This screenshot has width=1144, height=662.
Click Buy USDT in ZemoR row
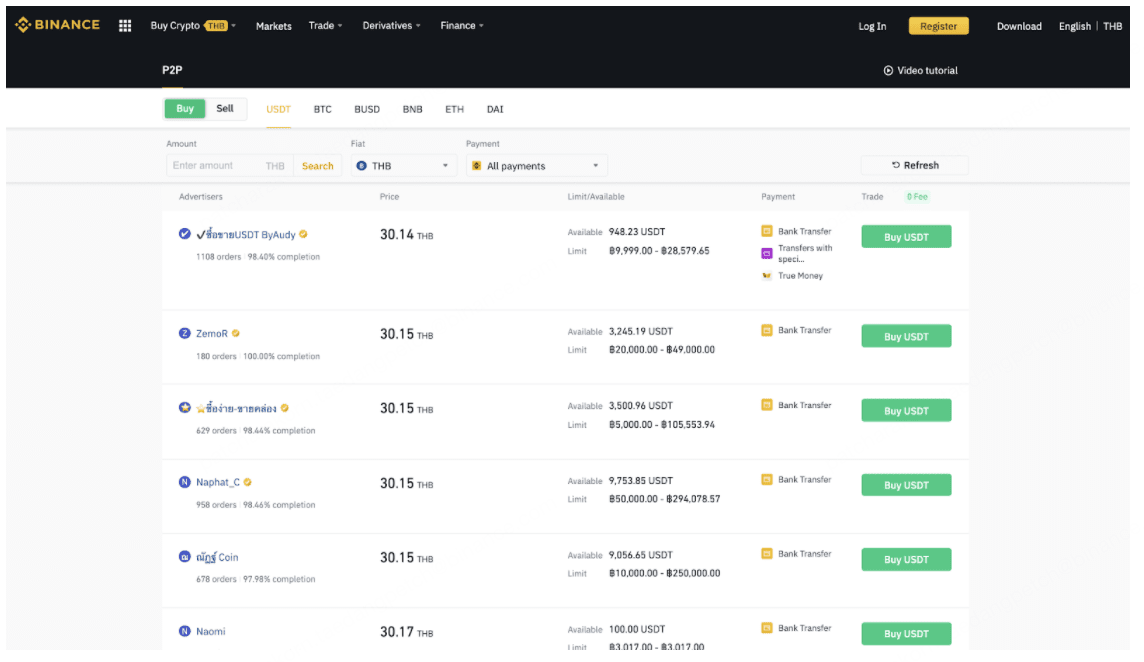[x=906, y=336]
